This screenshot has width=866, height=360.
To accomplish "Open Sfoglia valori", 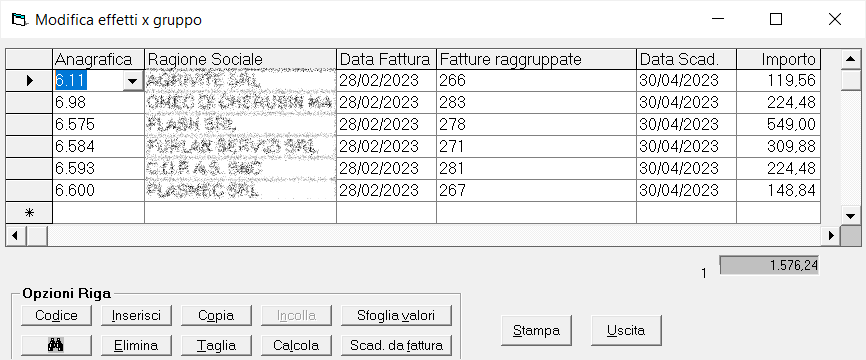I will pos(397,316).
